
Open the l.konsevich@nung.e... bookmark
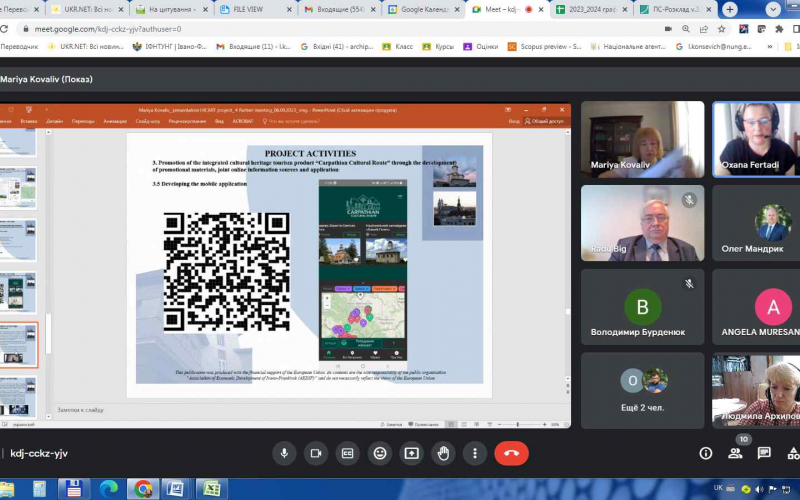coord(713,46)
